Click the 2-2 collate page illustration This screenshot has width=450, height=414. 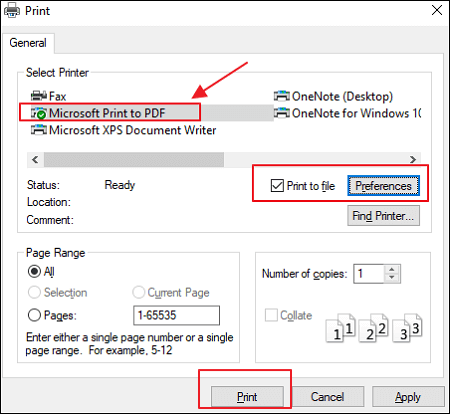point(373,328)
